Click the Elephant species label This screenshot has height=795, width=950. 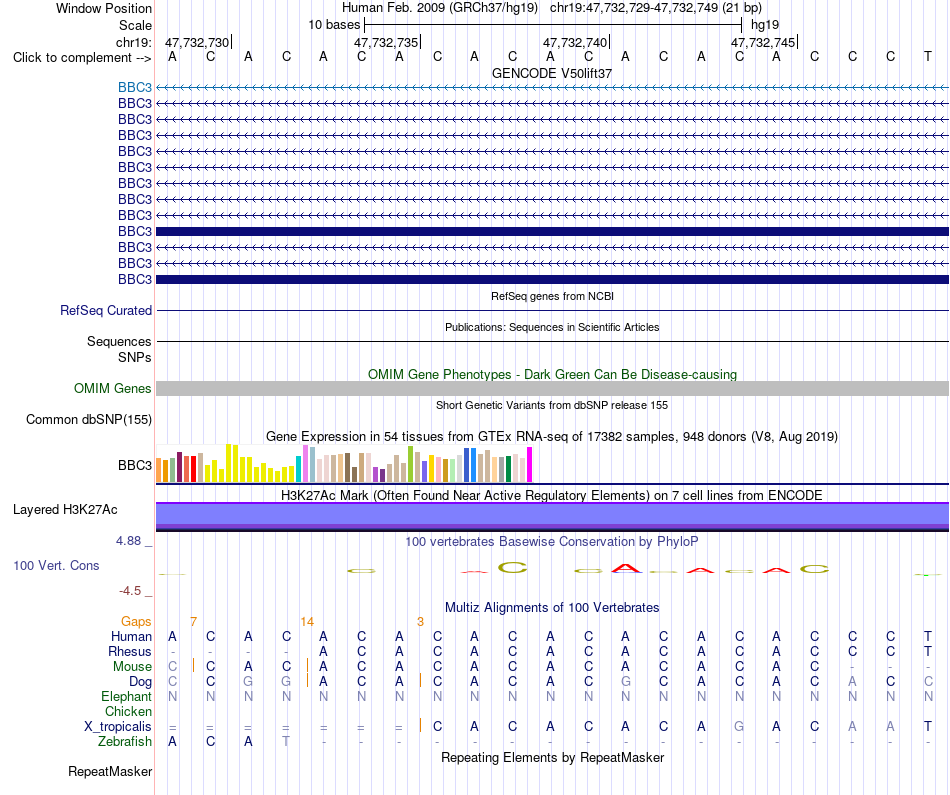coord(126,696)
